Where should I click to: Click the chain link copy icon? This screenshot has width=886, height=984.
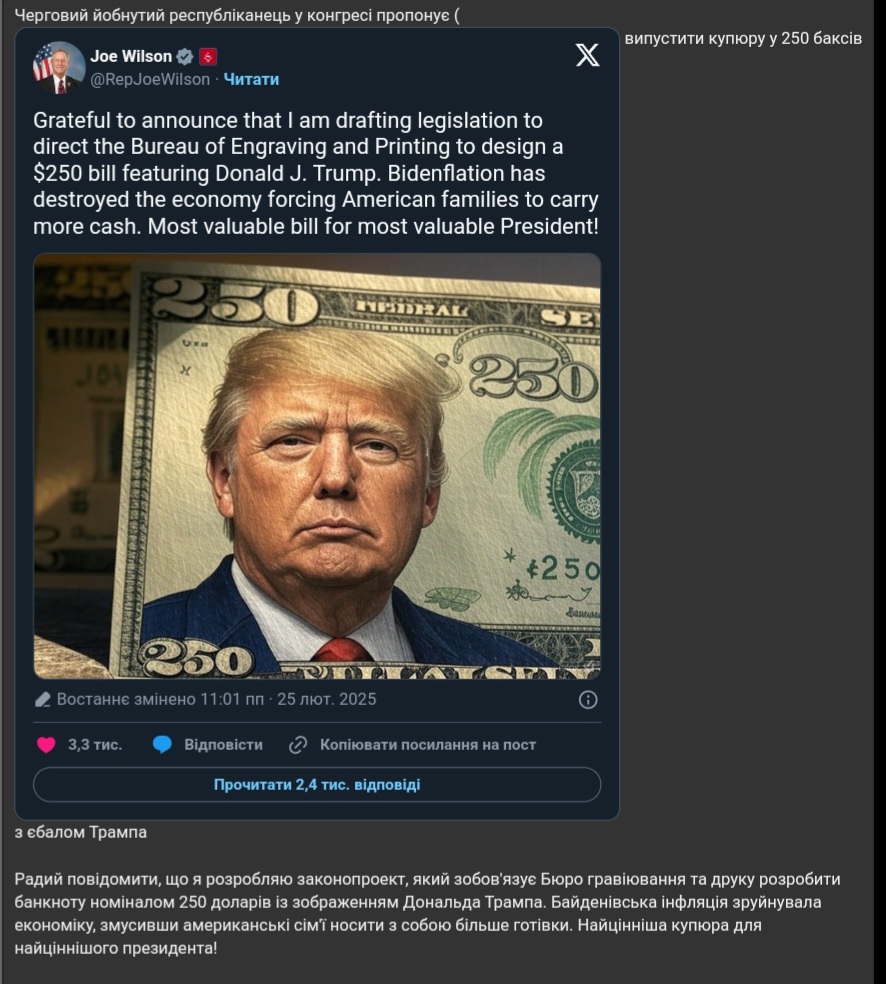(297, 745)
